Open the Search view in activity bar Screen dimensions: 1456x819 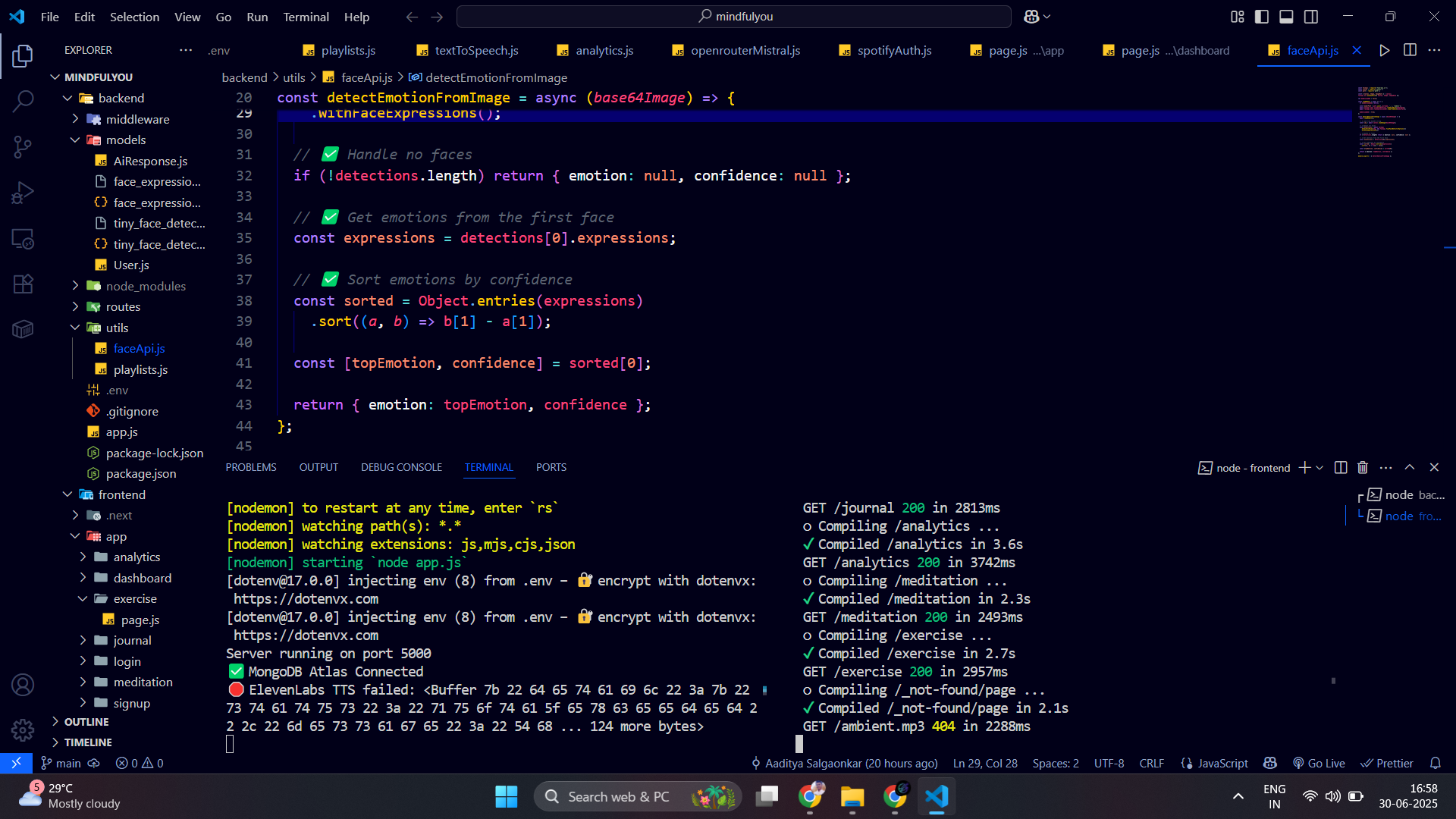[23, 101]
